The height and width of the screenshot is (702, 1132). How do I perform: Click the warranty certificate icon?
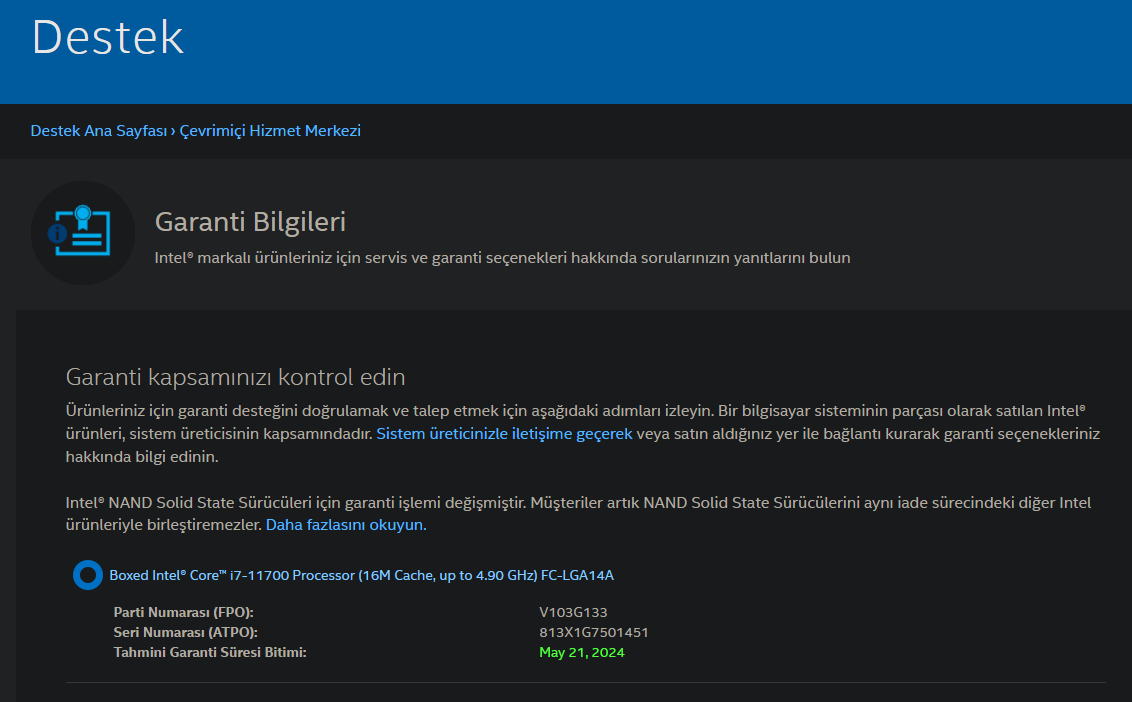(x=82, y=233)
